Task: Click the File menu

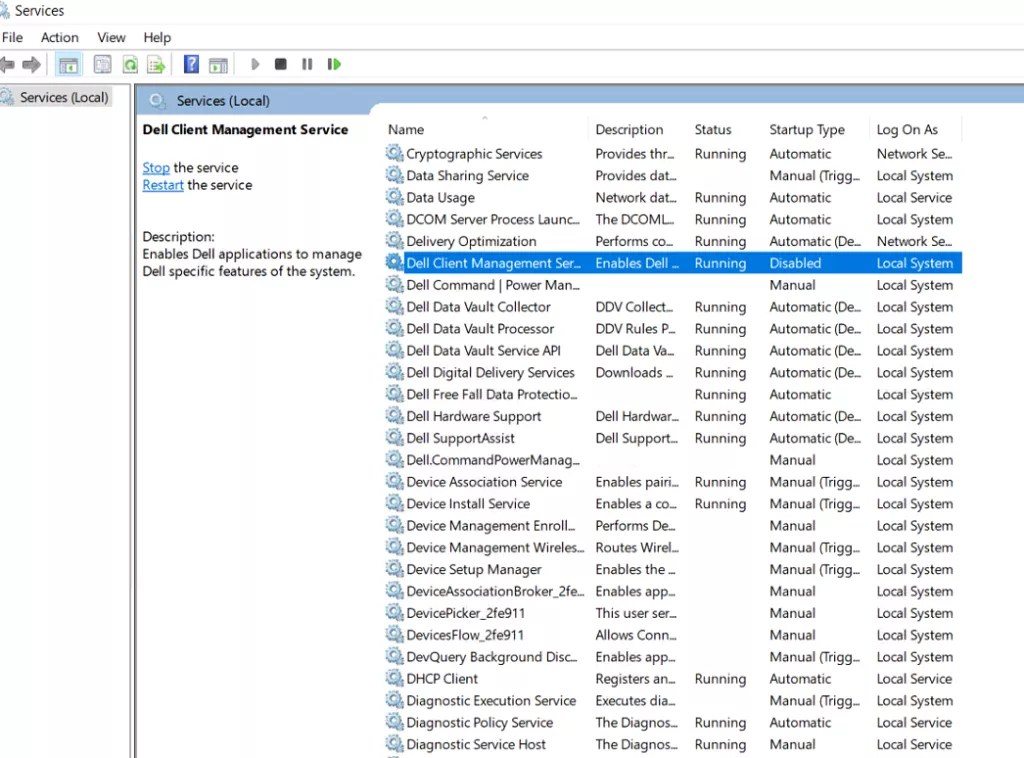Action: [x=12, y=37]
